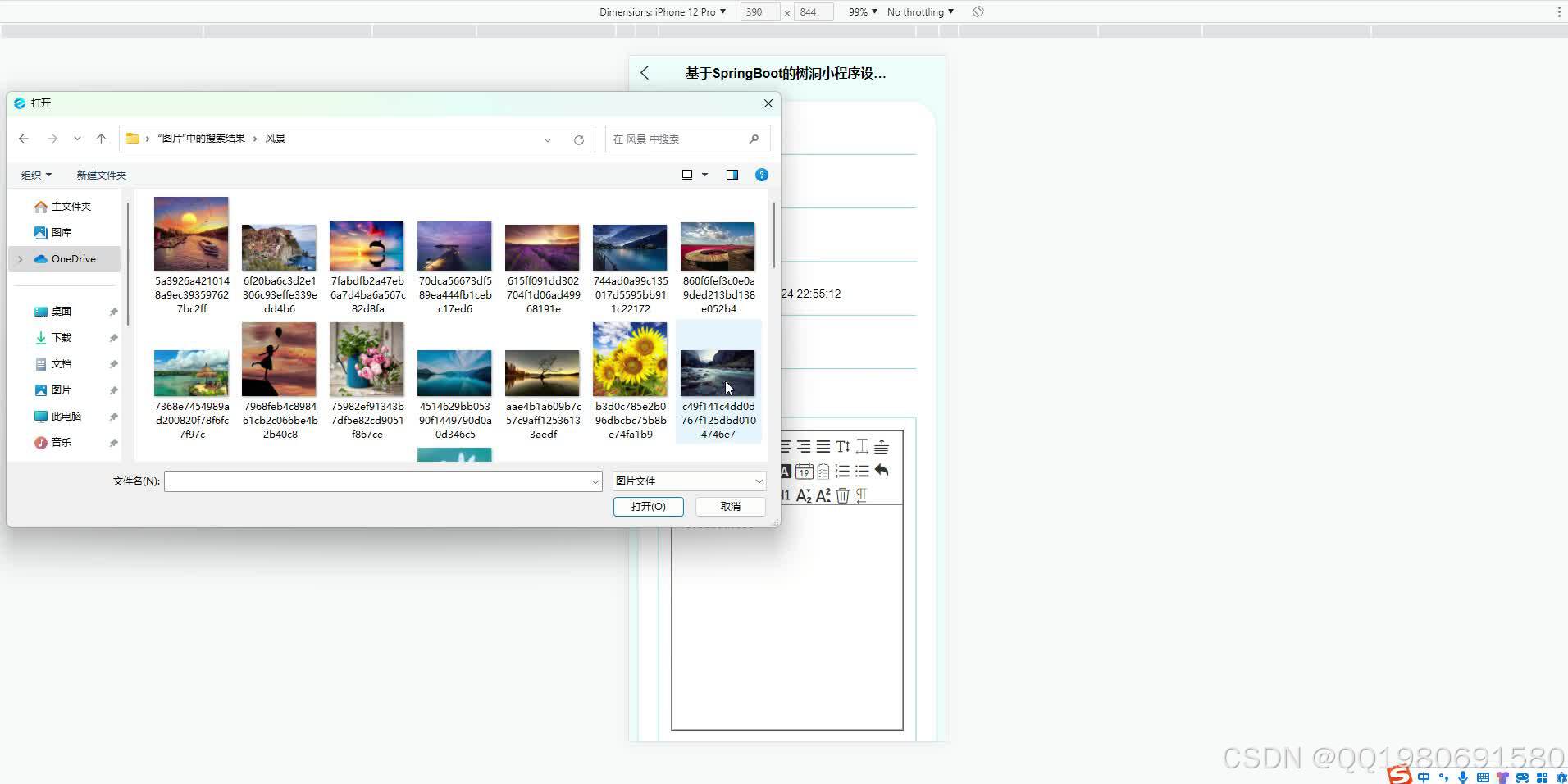Insert numbered list in the editor
Image resolution: width=1568 pixels, height=784 pixels.
pyautogui.click(x=842, y=472)
